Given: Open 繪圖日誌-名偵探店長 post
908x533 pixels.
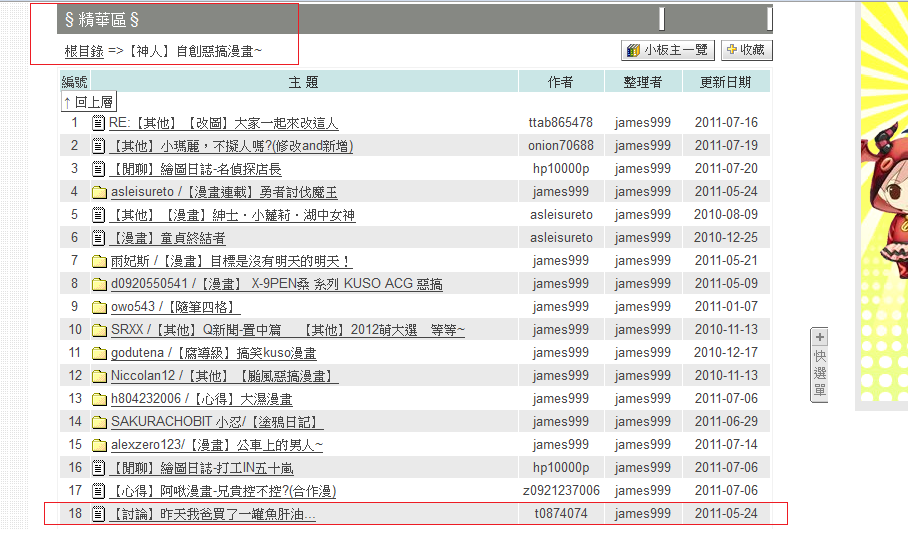Looking at the screenshot, I should pyautogui.click(x=195, y=169).
